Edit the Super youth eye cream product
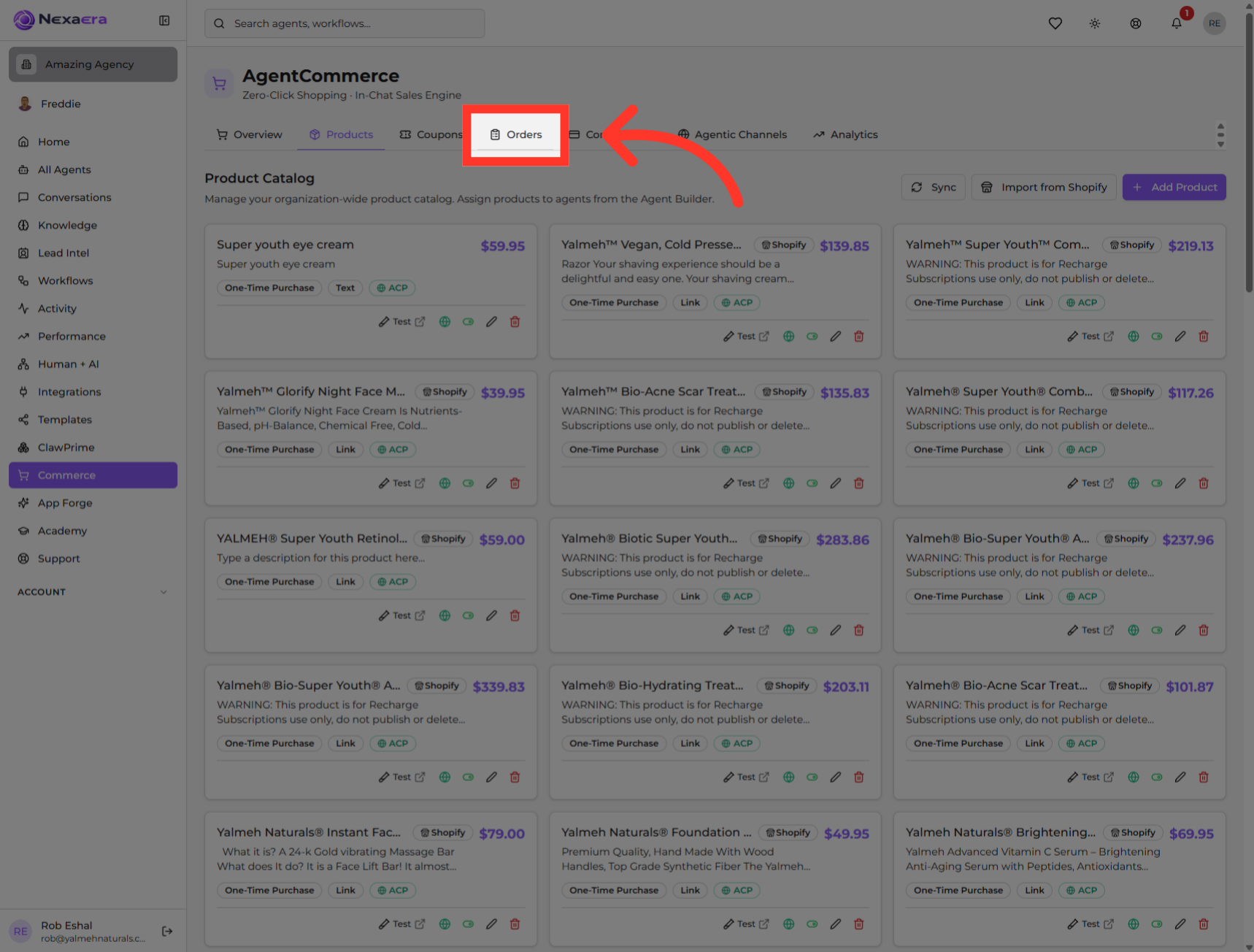Image resolution: width=1254 pixels, height=952 pixels. point(491,322)
